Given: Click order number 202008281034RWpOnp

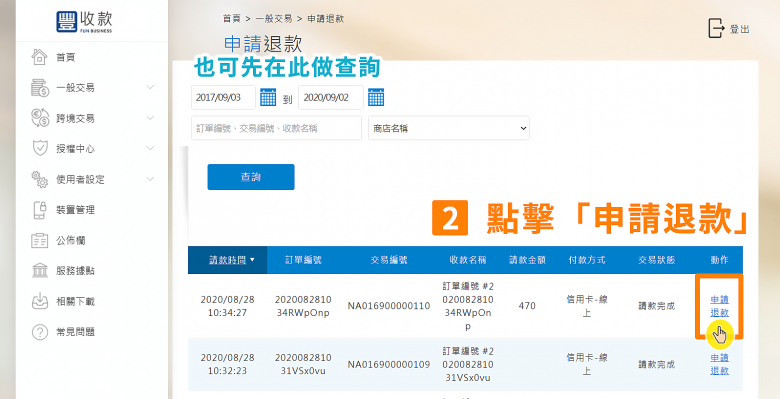Looking at the screenshot, I should click(x=303, y=306).
